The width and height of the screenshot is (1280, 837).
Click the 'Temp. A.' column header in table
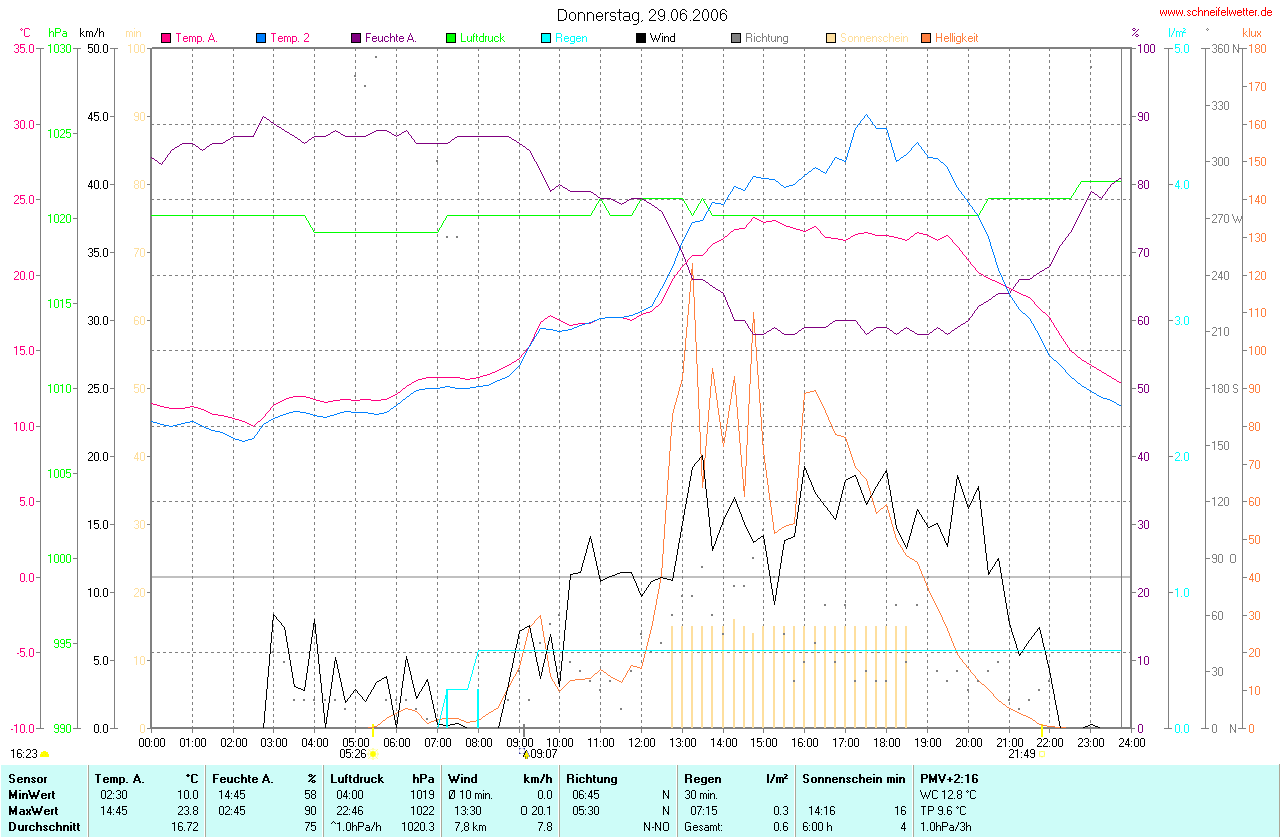coord(120,779)
